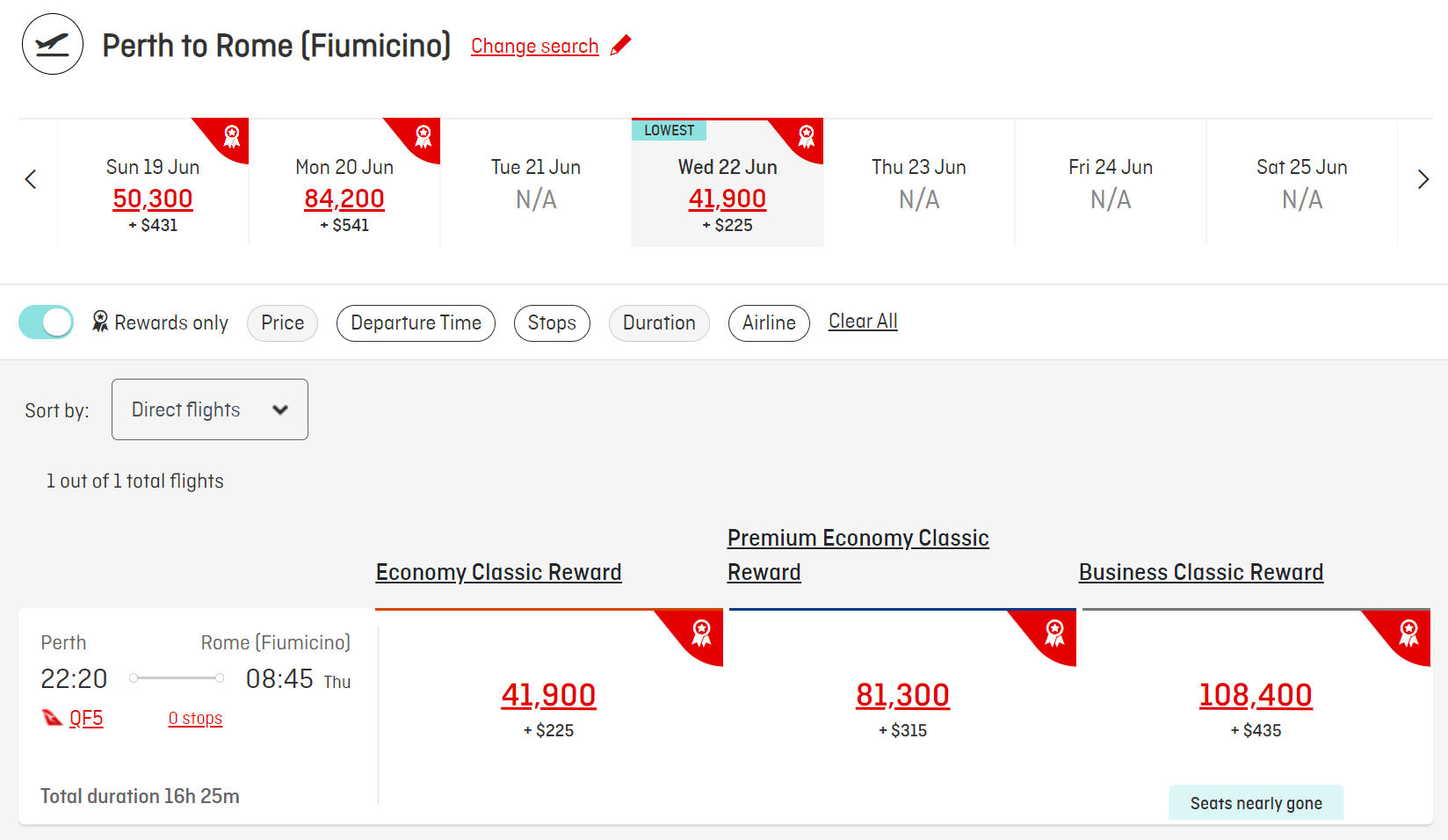
Task: Select the Wed 22 Jun lowest fare tab
Action: click(728, 183)
